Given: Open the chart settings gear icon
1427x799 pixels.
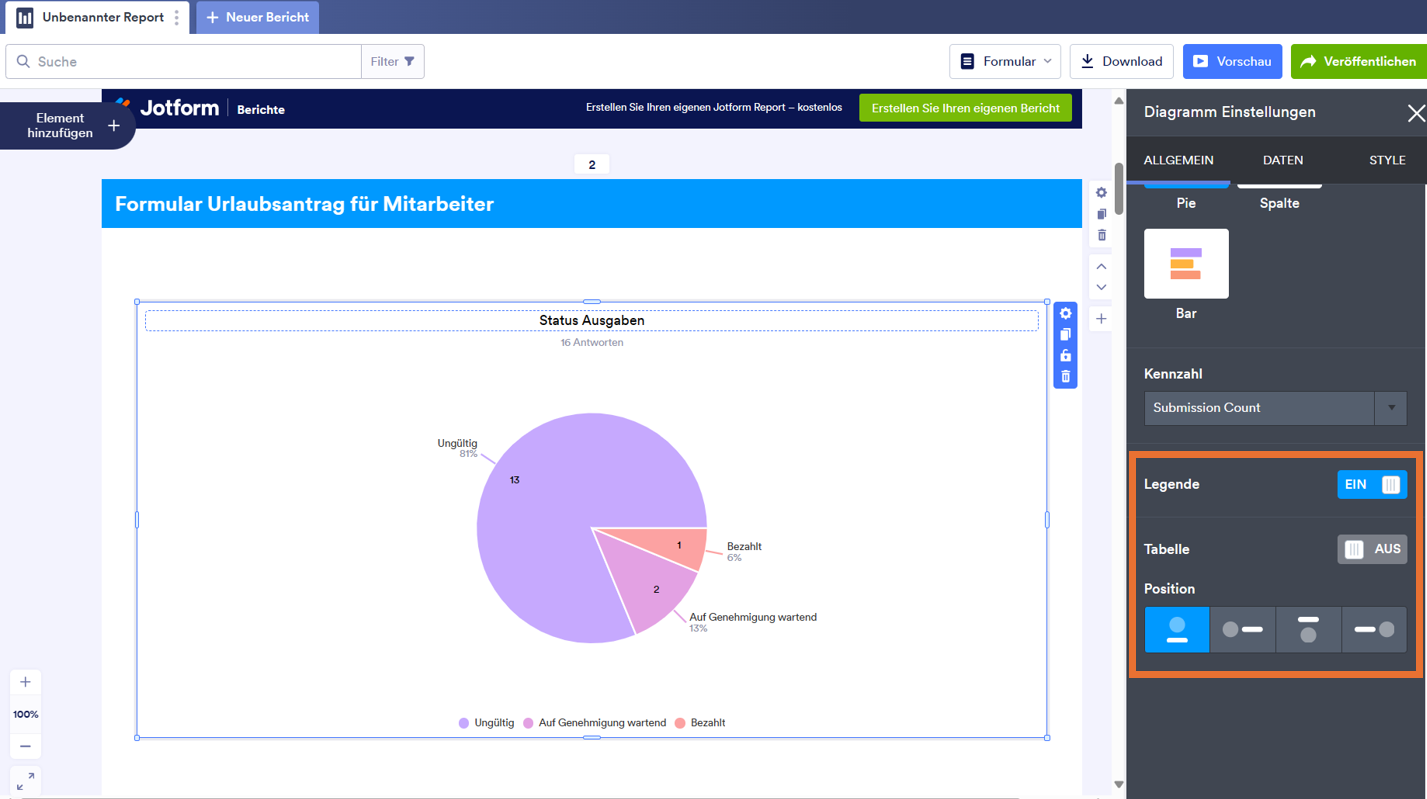Looking at the screenshot, I should coord(1065,314).
